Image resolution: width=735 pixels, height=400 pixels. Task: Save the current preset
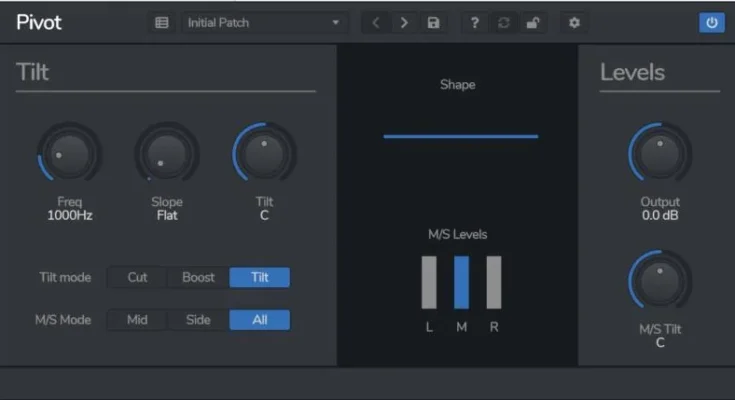pyautogui.click(x=433, y=23)
